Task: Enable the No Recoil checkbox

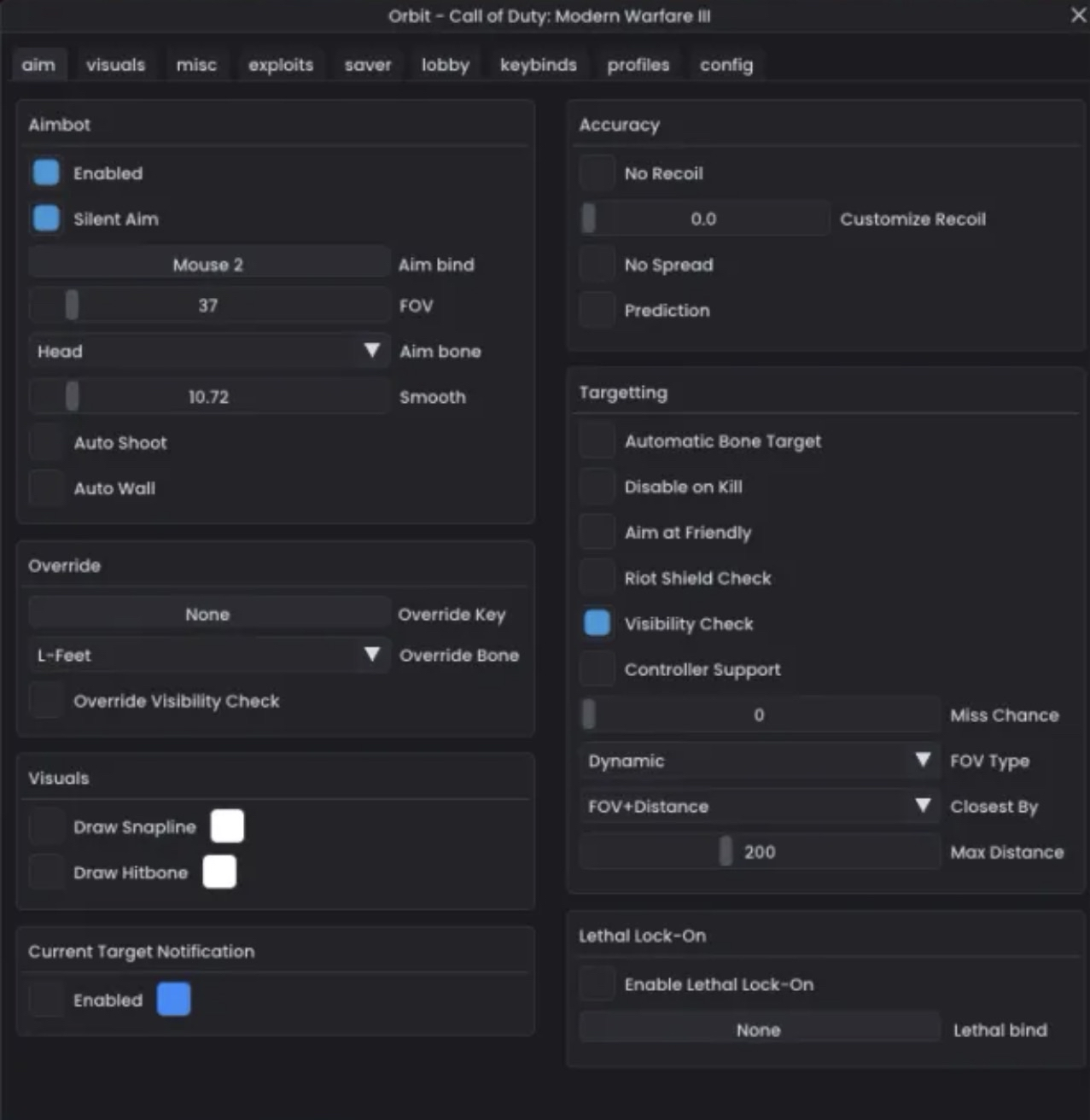Action: 597,172
